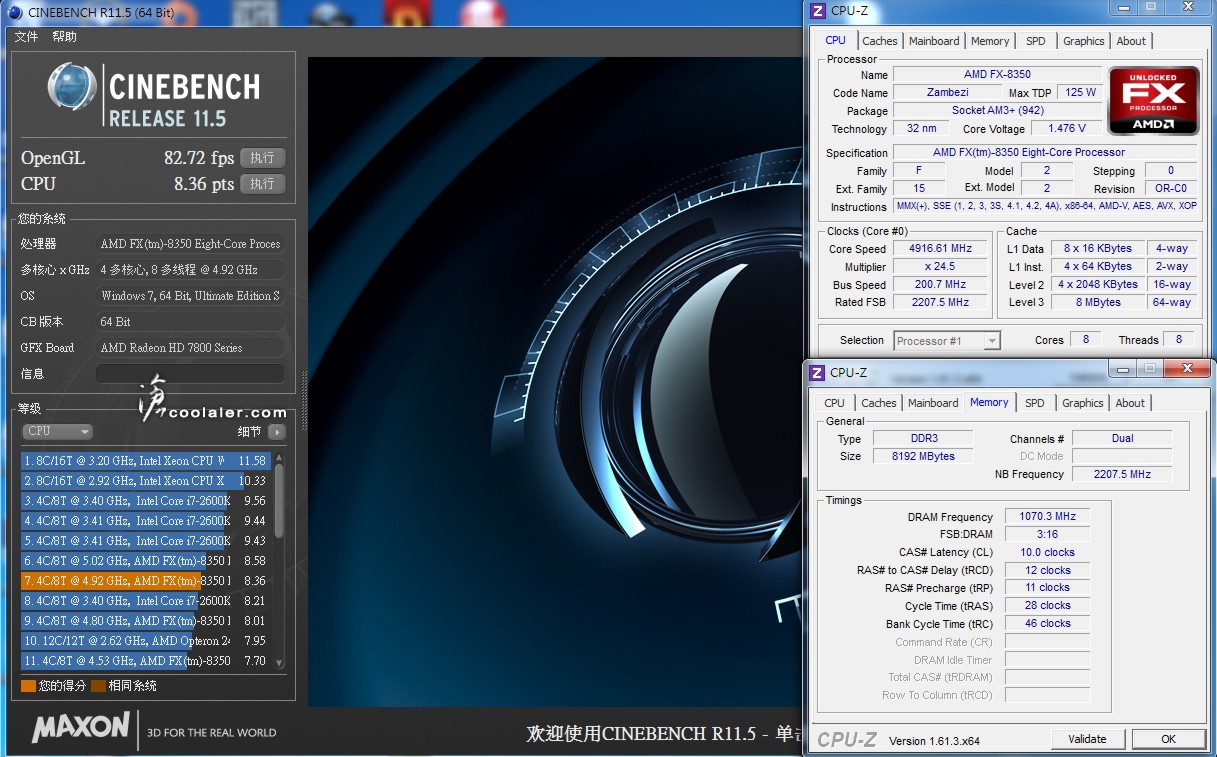The image size is (1217, 757).
Task: Click the CINEBENCH Release 11.5 logo
Action: [x=154, y=95]
